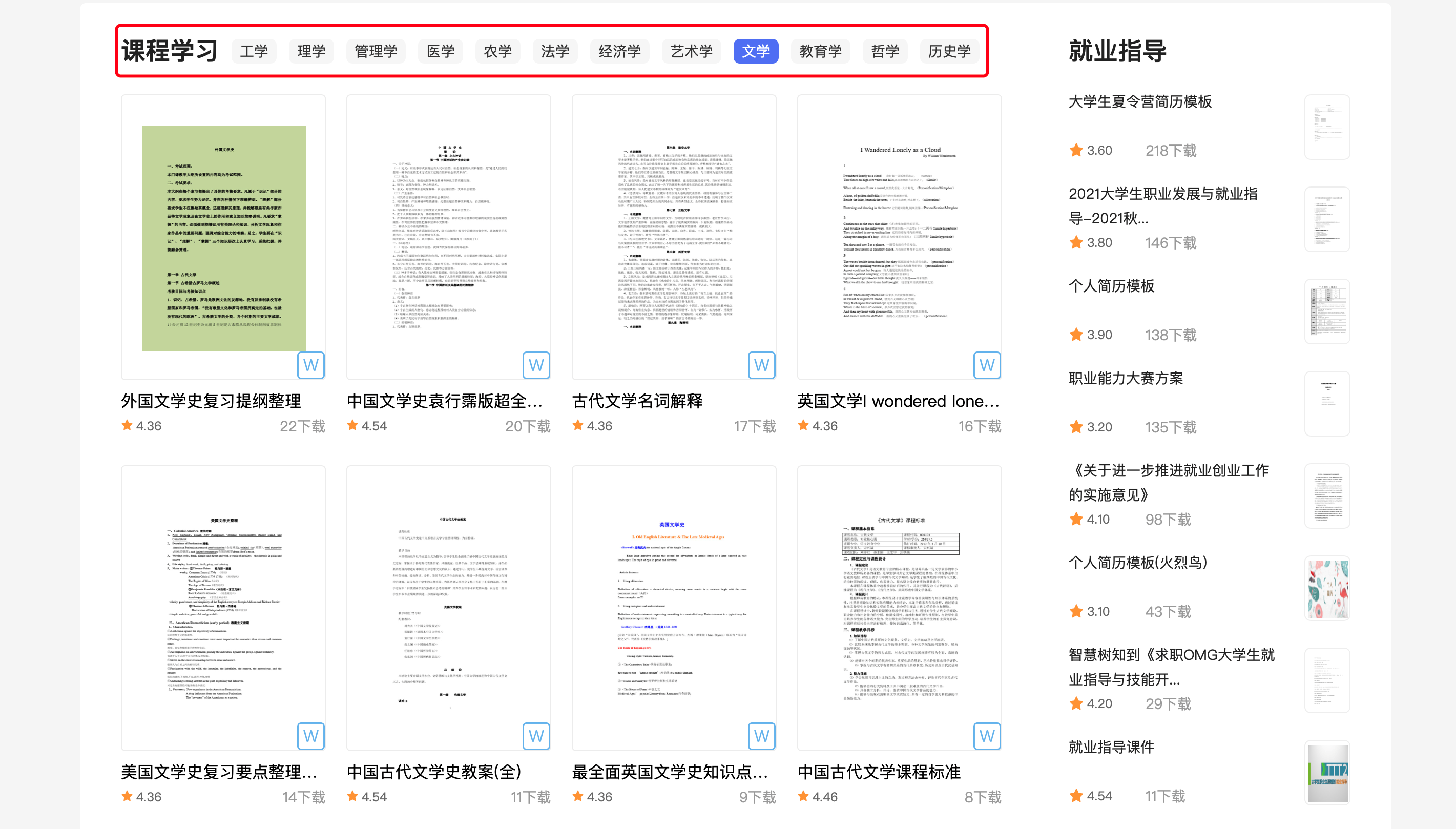Open 2021大学生职业发展与就业指导 link
This screenshot has width=1456, height=829.
click(1163, 205)
